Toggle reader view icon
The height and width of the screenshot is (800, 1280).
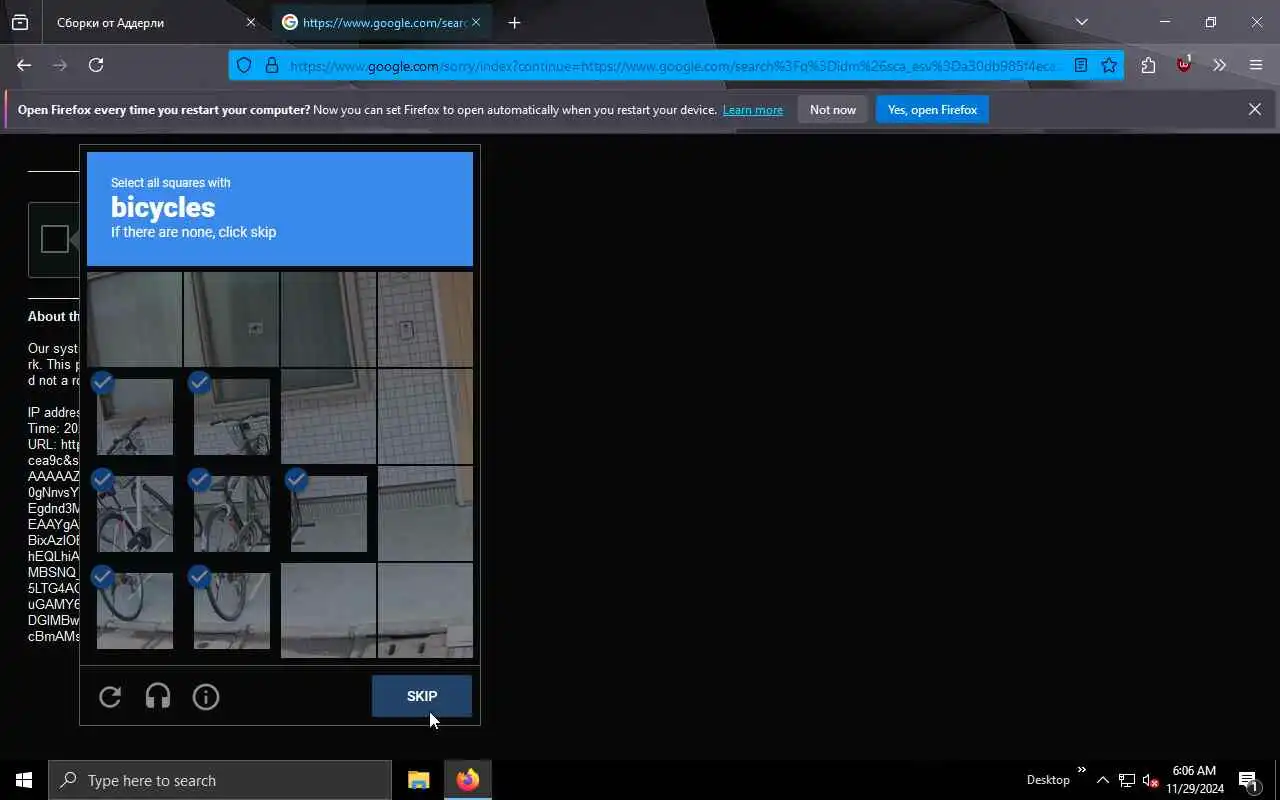tap(1081, 65)
